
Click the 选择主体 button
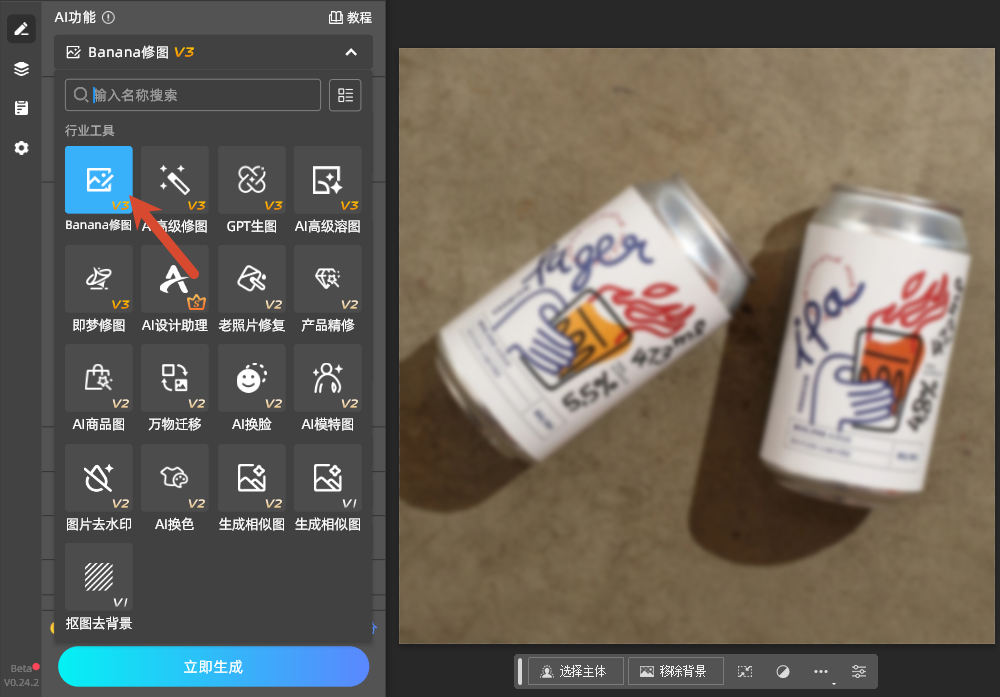point(576,671)
